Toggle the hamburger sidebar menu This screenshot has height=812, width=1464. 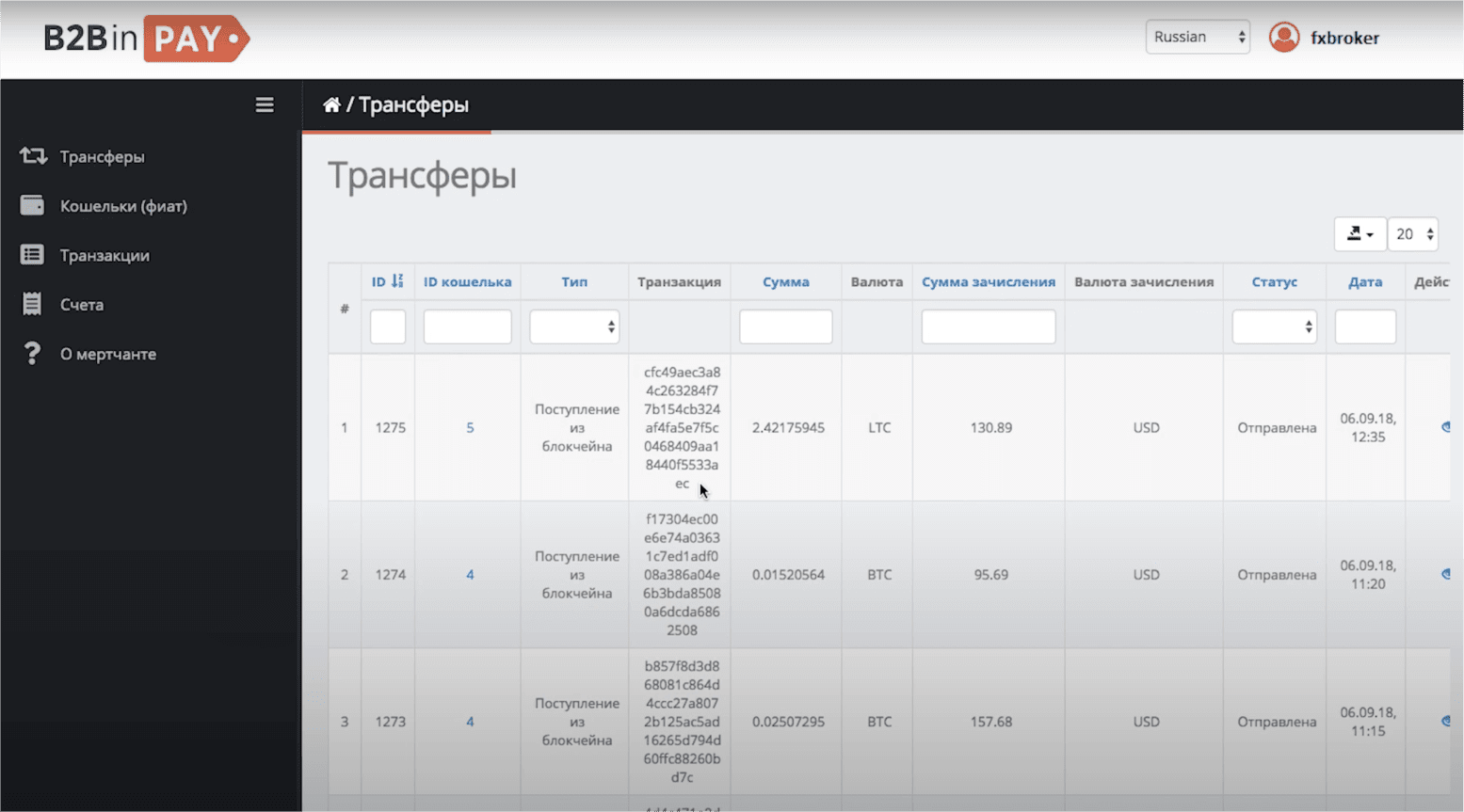(265, 104)
